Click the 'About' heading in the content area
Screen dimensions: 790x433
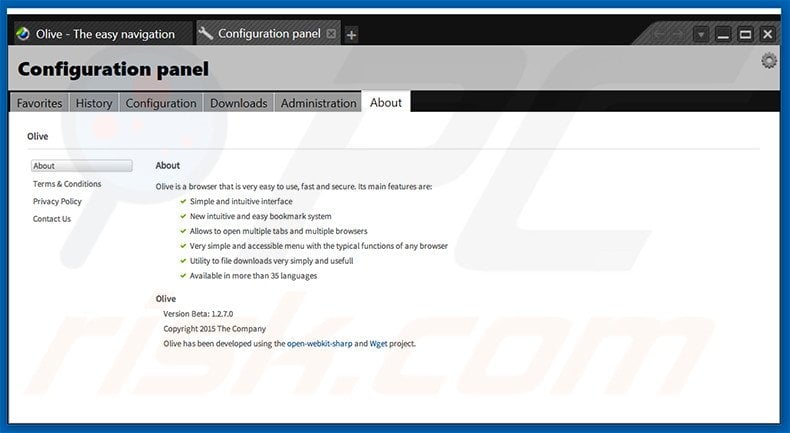point(168,165)
